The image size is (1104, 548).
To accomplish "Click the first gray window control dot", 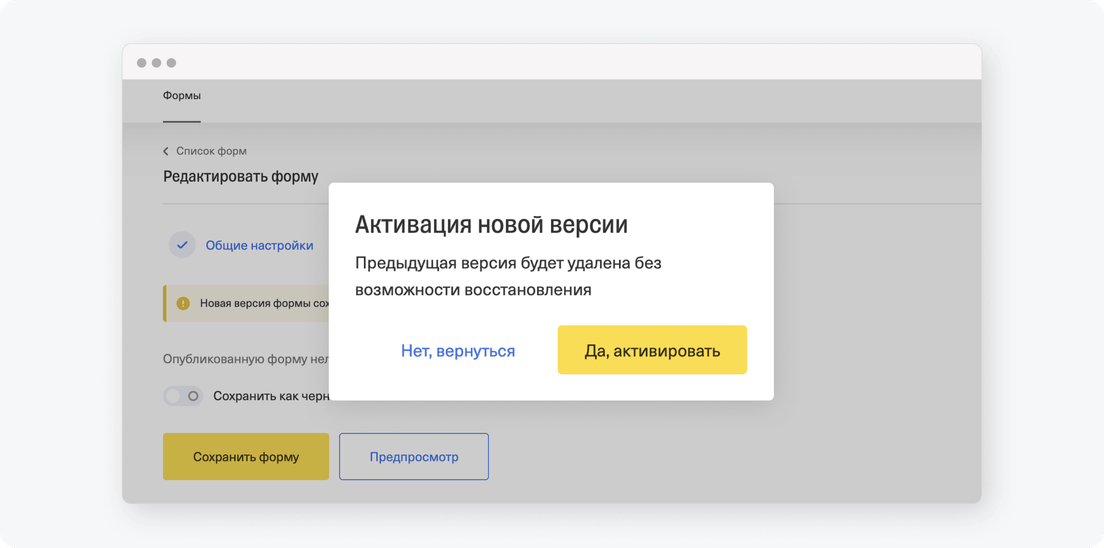I will click(142, 63).
